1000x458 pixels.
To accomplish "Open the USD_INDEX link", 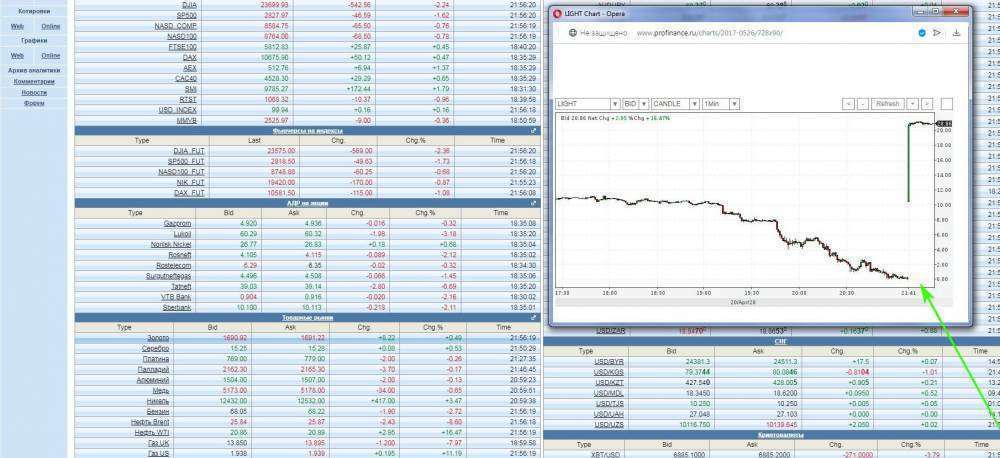I will click(178, 110).
